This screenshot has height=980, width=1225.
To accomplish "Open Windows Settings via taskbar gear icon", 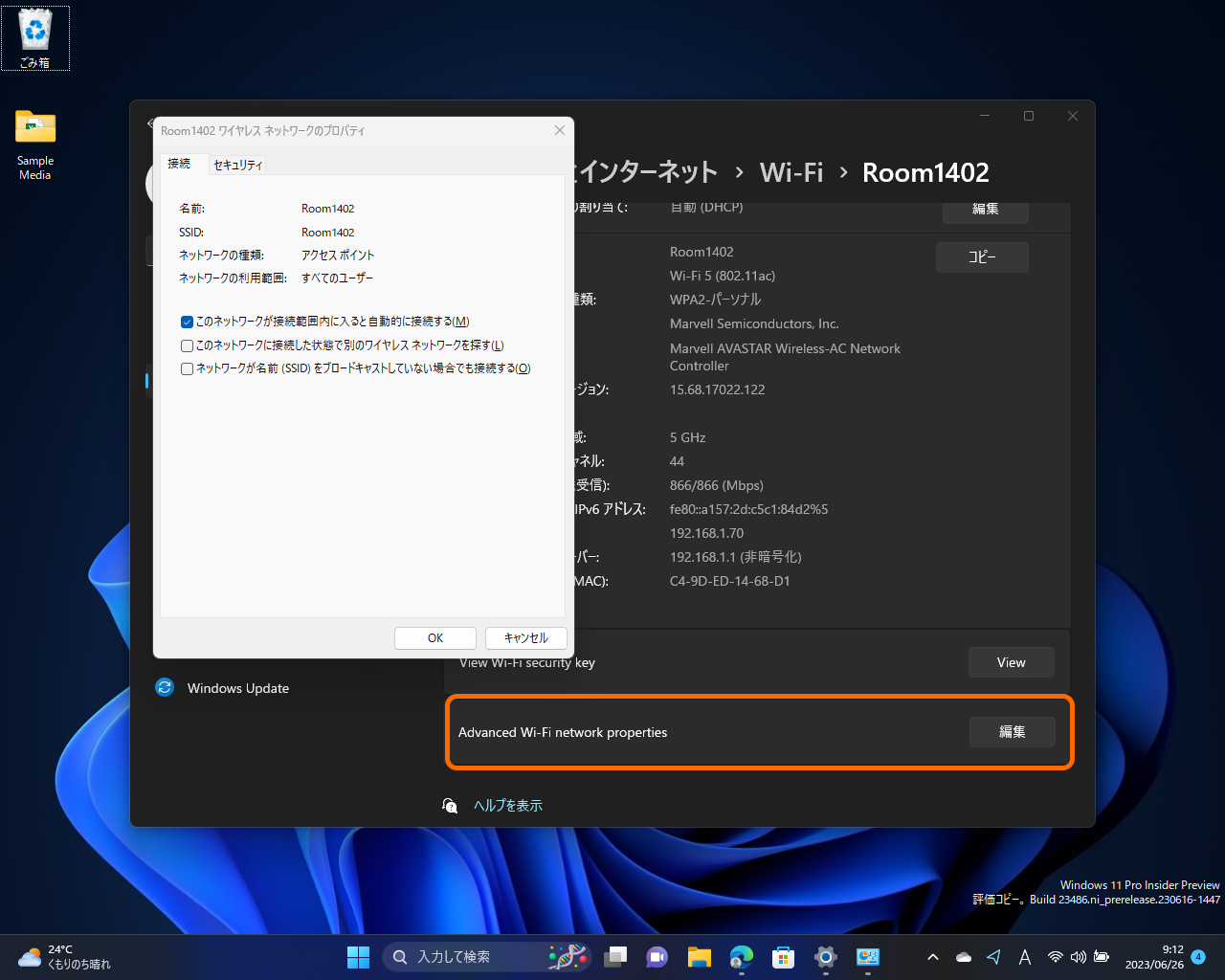I will [825, 956].
